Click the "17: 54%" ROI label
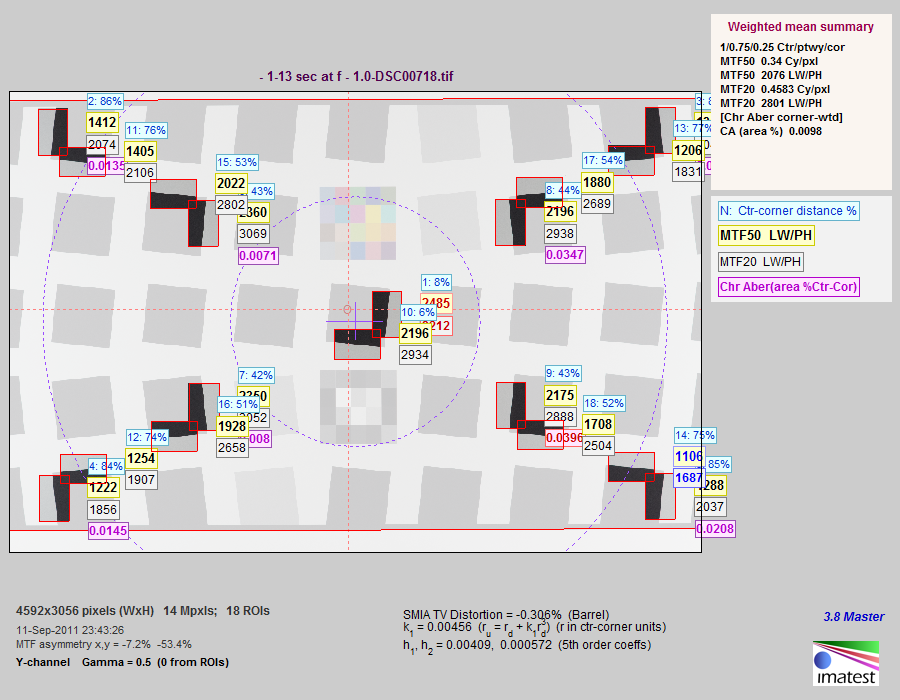This screenshot has height=700, width=900. (x=603, y=160)
